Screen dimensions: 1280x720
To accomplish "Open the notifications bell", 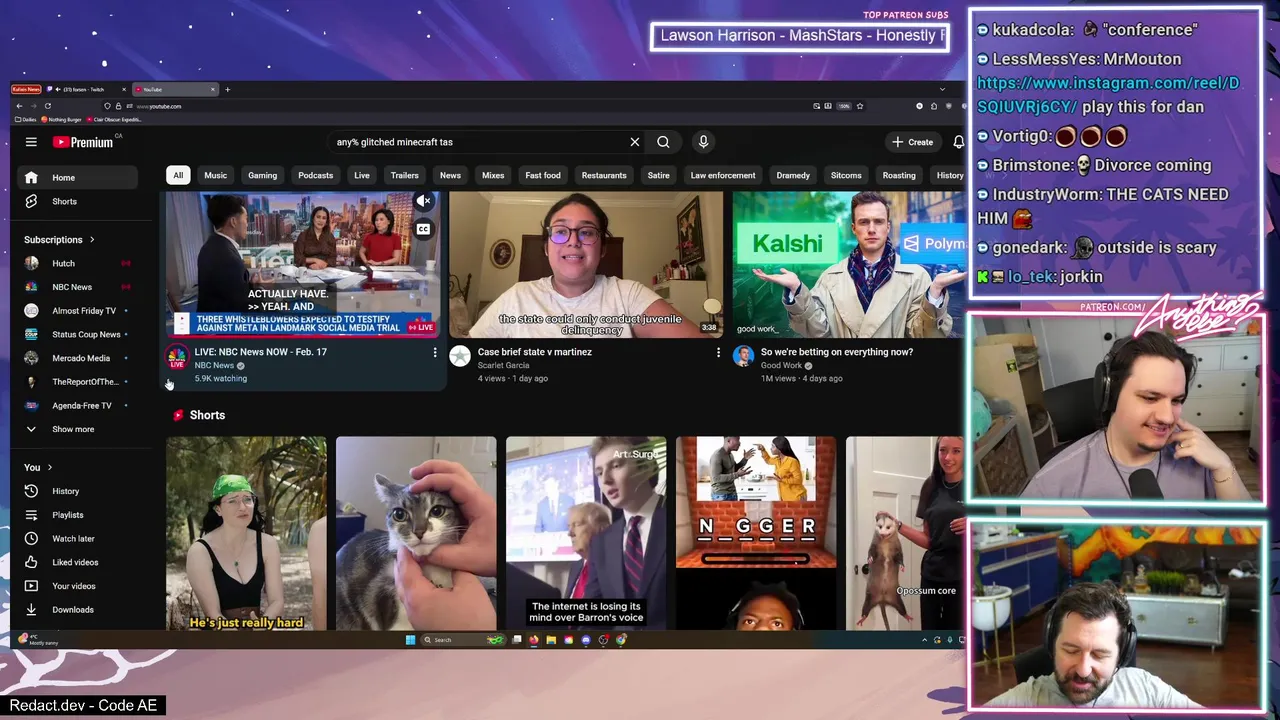I will click(x=958, y=142).
